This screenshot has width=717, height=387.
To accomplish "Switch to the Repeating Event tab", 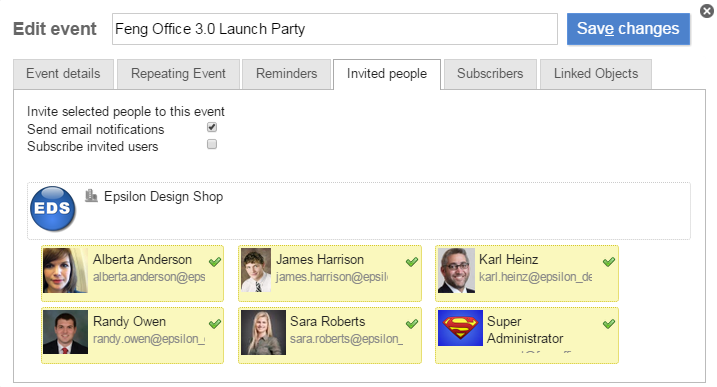I will coord(178,74).
